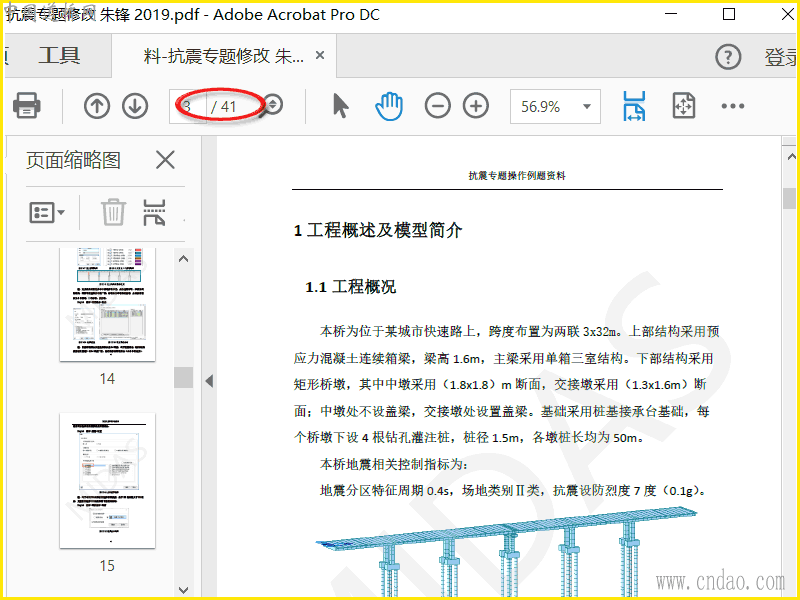Print the document with the printer icon
800x600 pixels.
(27, 106)
